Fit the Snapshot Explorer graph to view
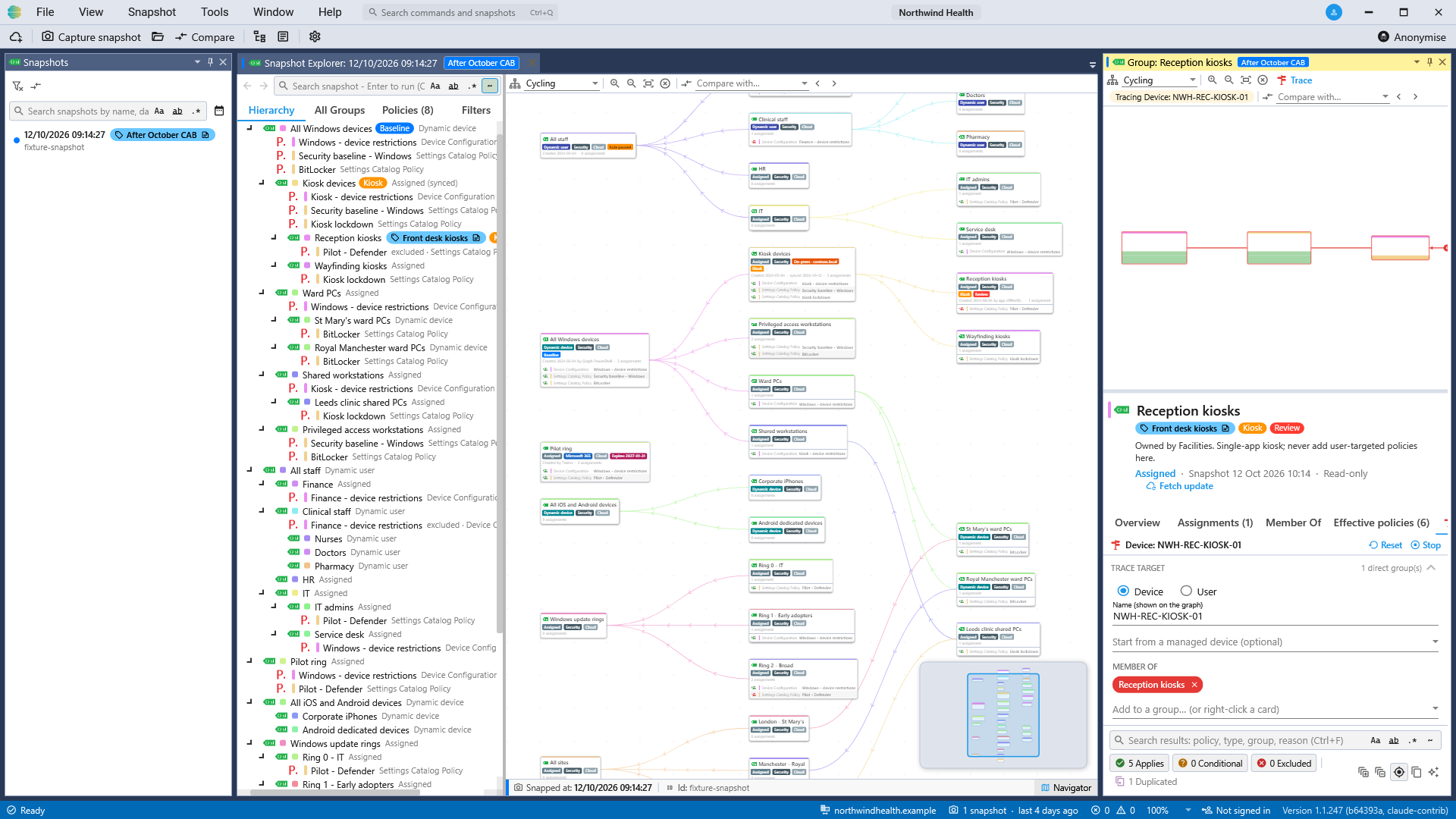The width and height of the screenshot is (1456, 819). coord(648,83)
